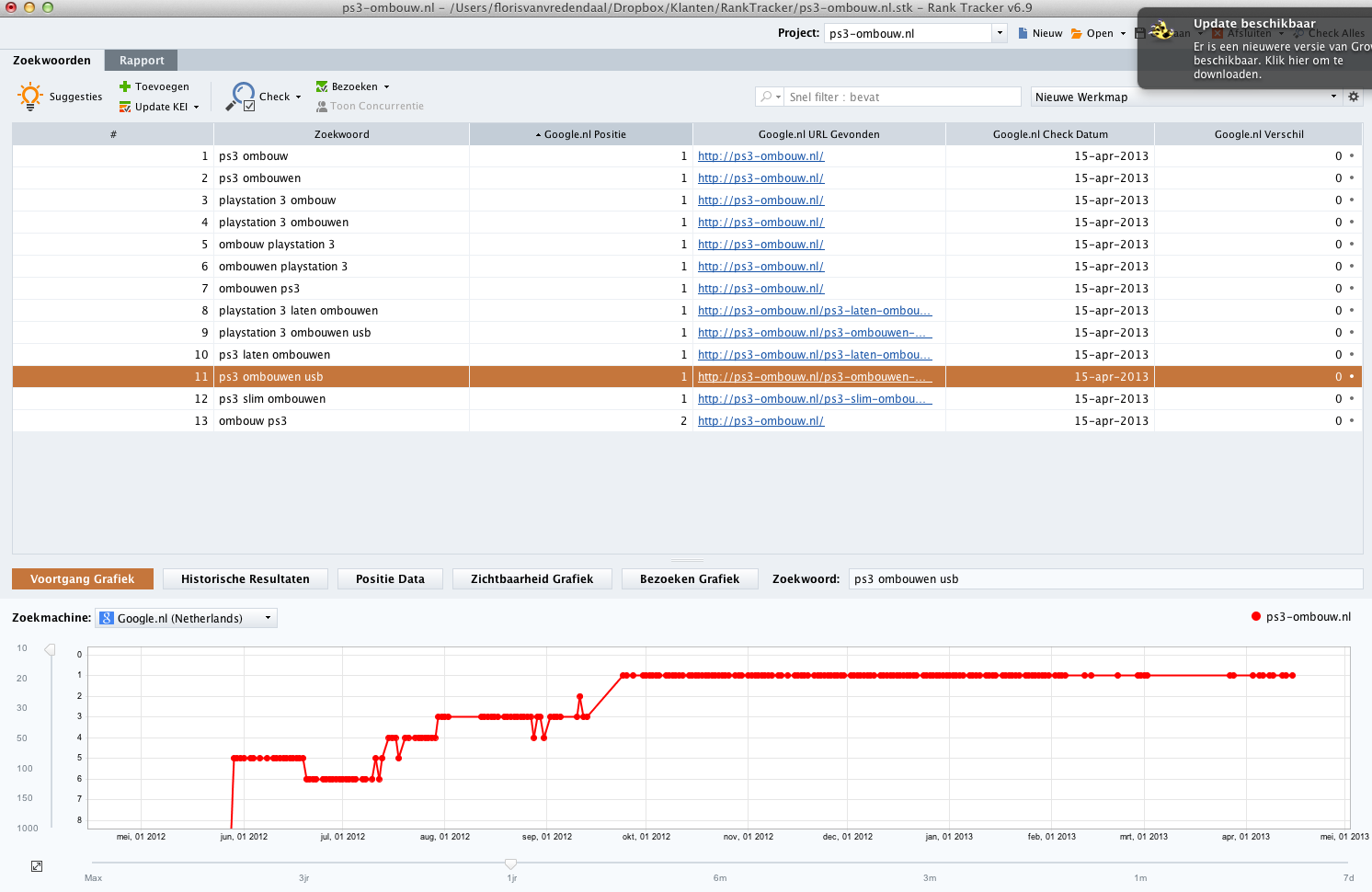
Task: Click the expand chart icon below graph
Action: pyautogui.click(x=37, y=866)
